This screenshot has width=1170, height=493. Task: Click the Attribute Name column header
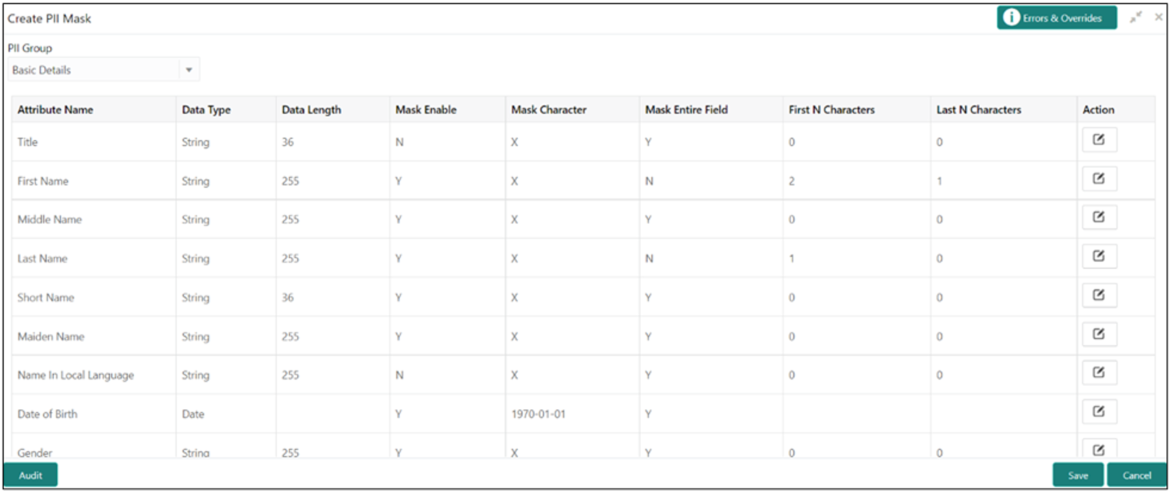55,110
